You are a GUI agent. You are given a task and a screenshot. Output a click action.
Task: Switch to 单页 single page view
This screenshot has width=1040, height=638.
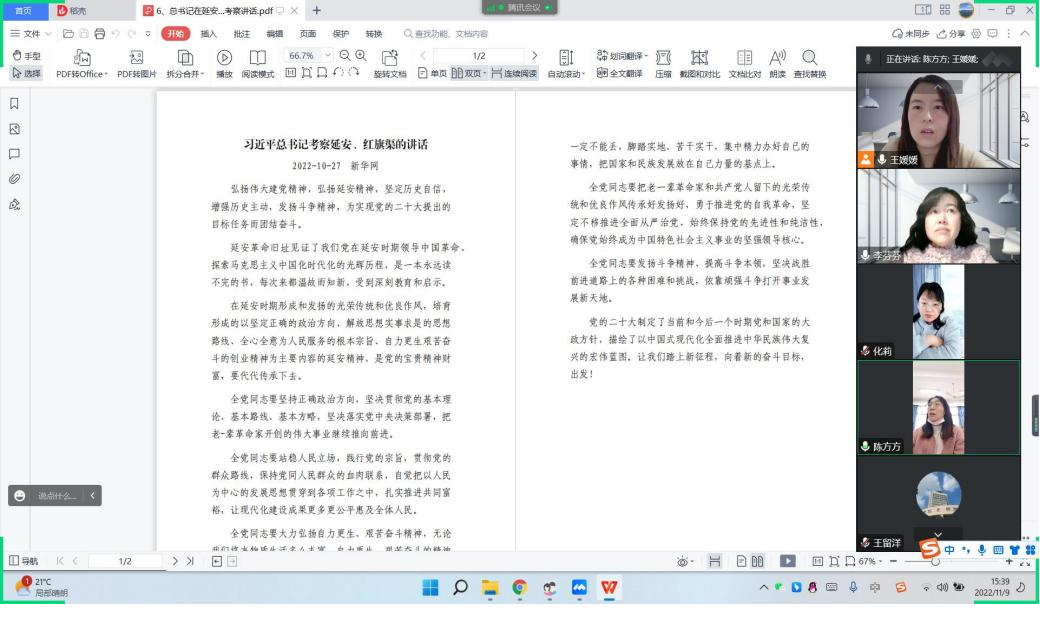(432, 73)
